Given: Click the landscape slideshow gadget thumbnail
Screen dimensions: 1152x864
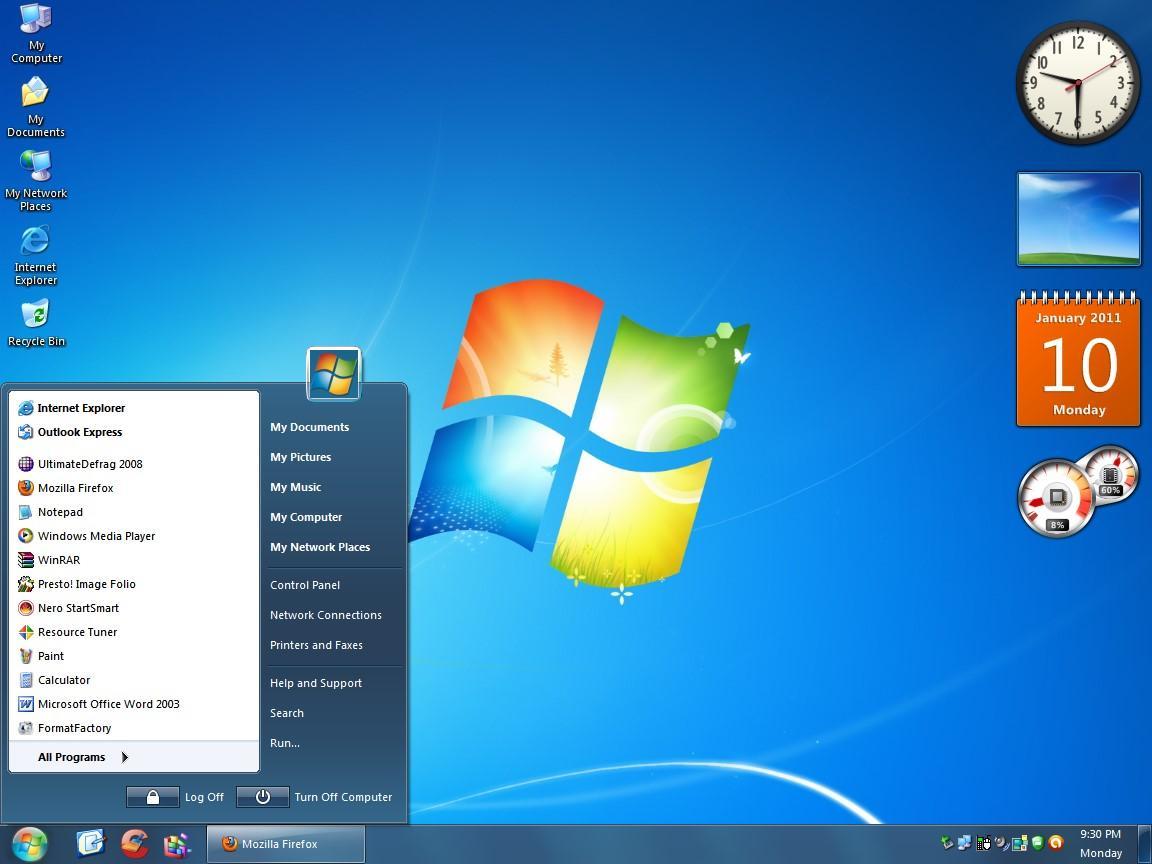Looking at the screenshot, I should [x=1078, y=219].
